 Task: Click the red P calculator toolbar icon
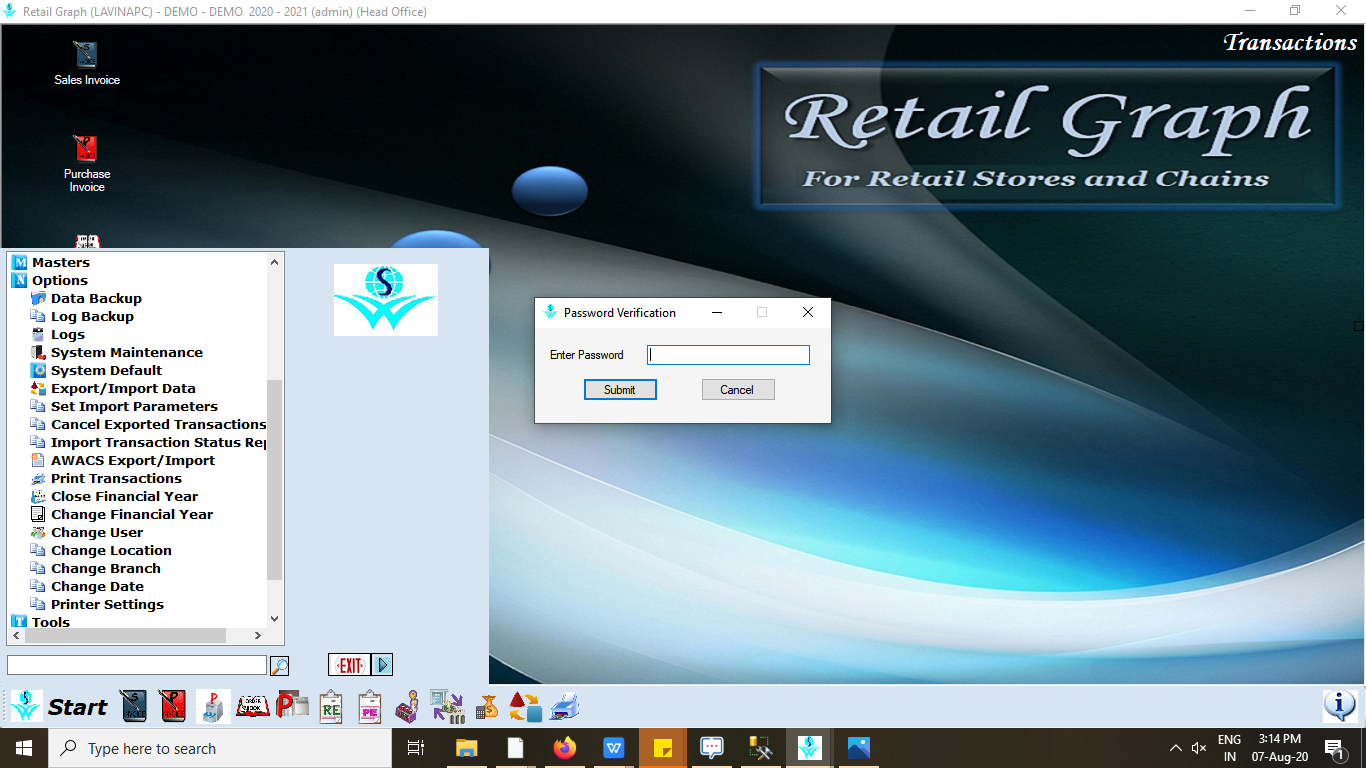coord(292,706)
